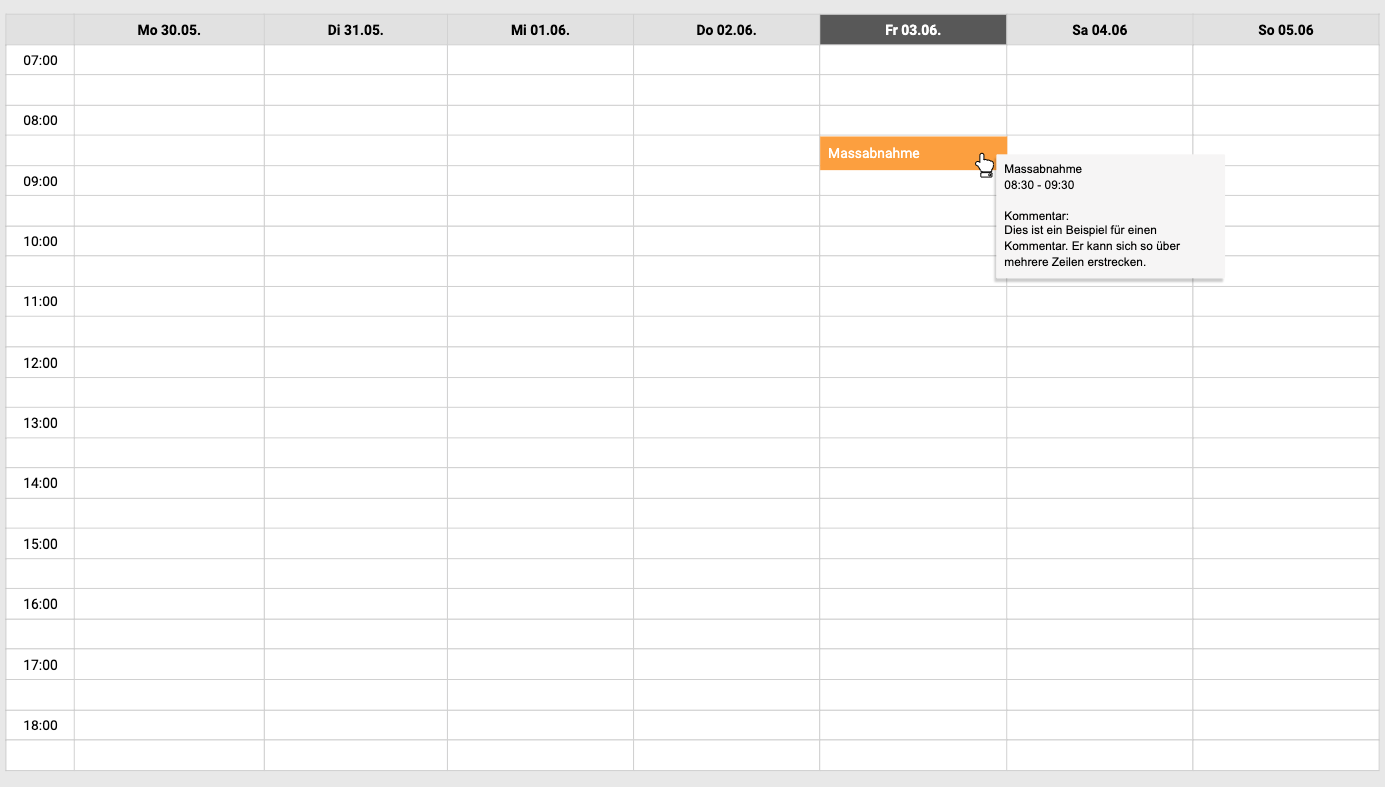
Task: Select the Mi 01.06. day header
Action: [x=540, y=30]
